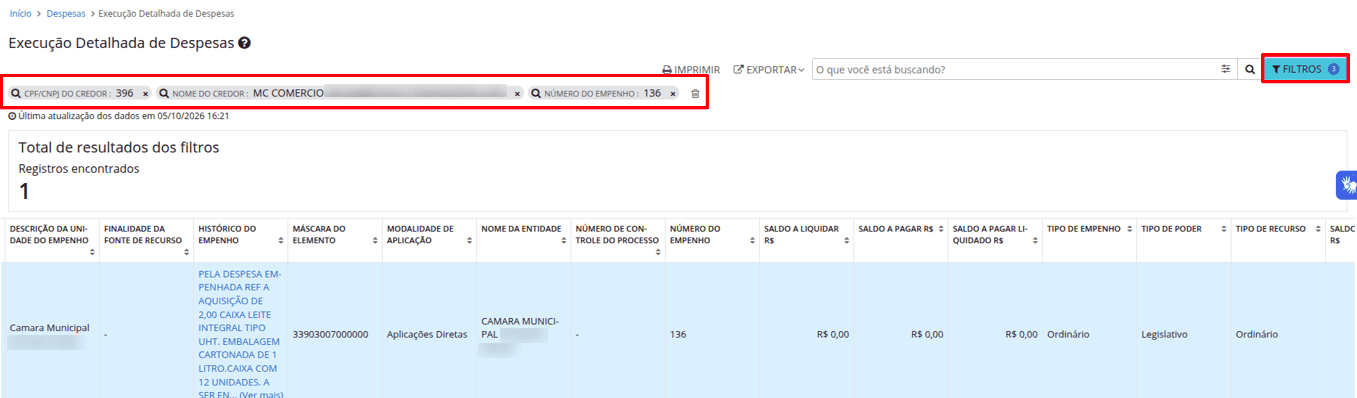Click the help question mark icon by title
The height and width of the screenshot is (398, 1357).
tap(244, 44)
